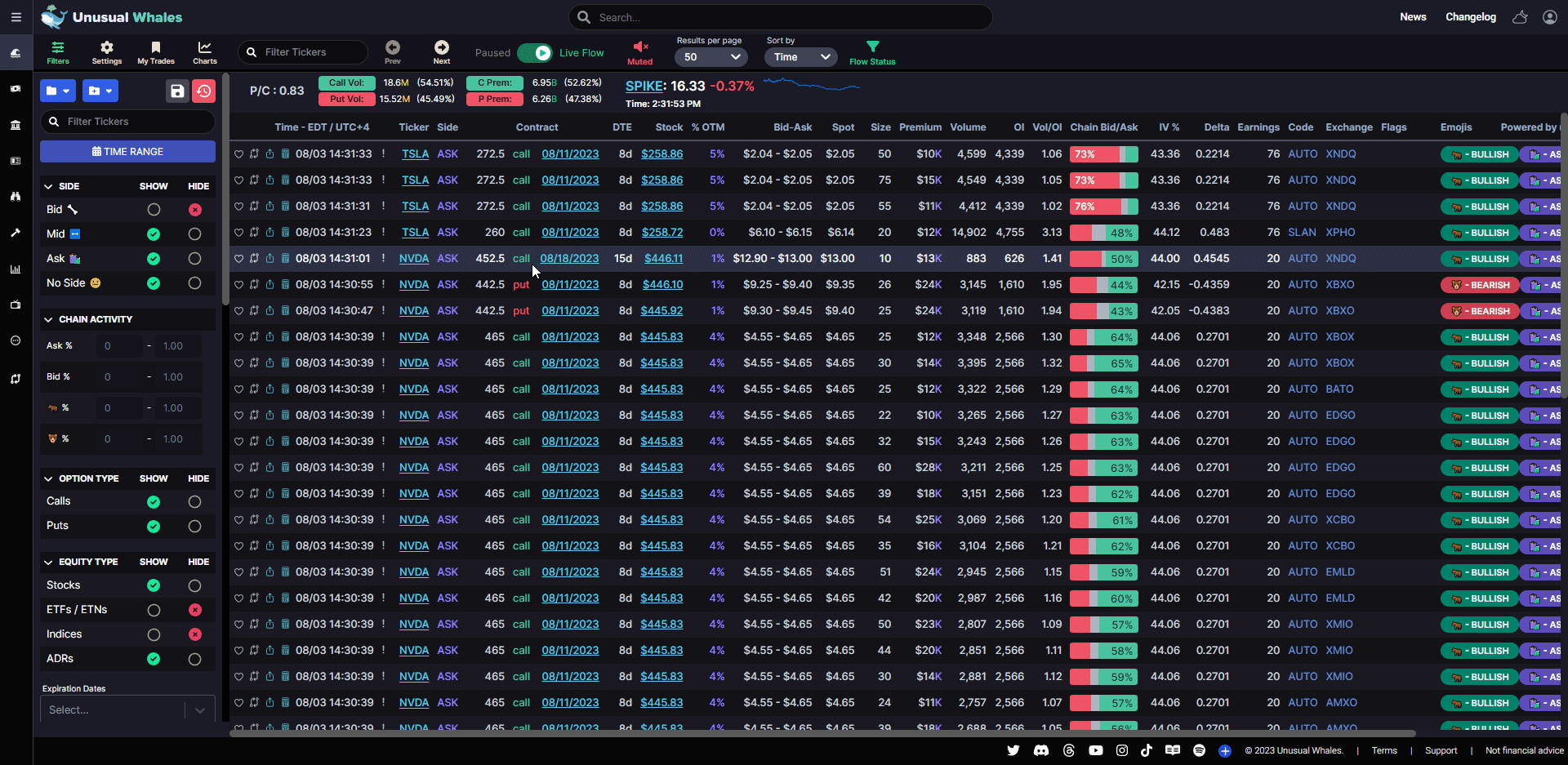The height and width of the screenshot is (765, 1568).
Task: Select Hide for ADRs
Action: tap(194, 659)
